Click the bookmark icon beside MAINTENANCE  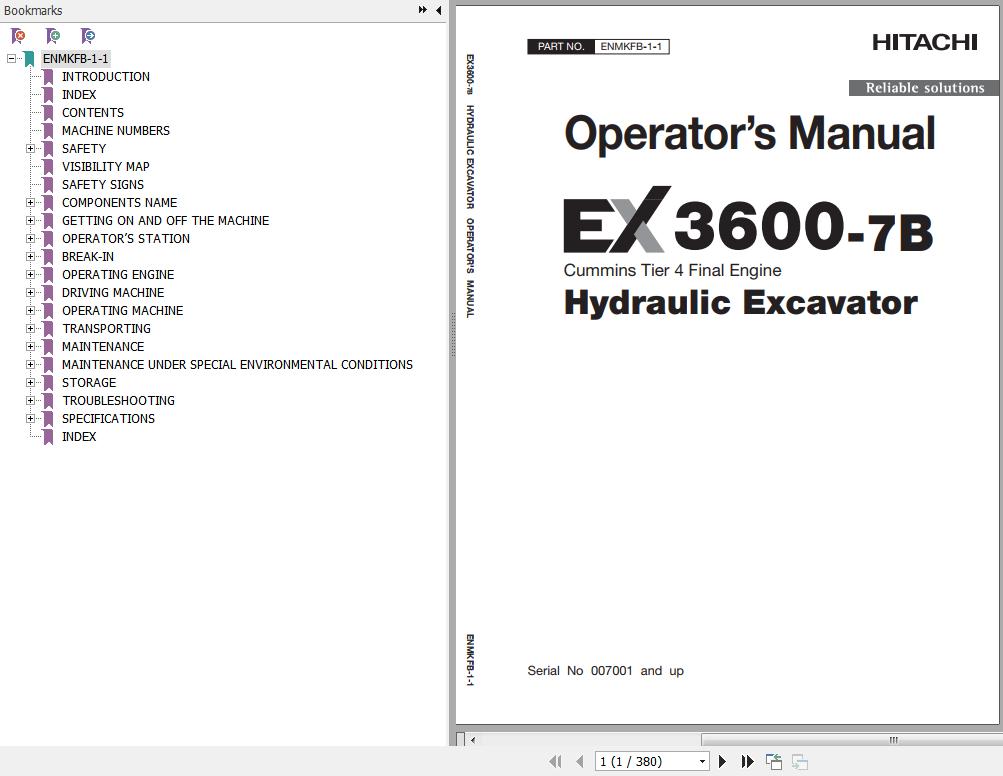click(48, 346)
